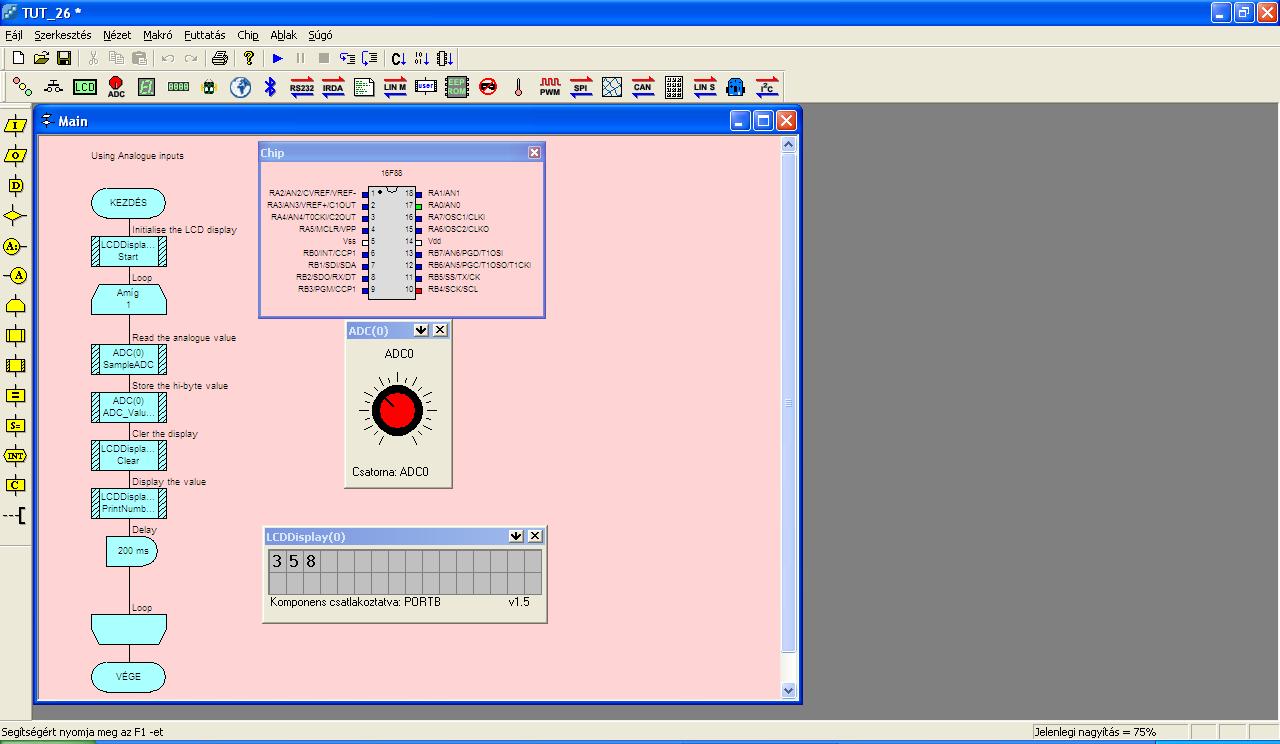The width and height of the screenshot is (1280, 744).
Task: Add a CAN bus component
Action: click(x=643, y=87)
